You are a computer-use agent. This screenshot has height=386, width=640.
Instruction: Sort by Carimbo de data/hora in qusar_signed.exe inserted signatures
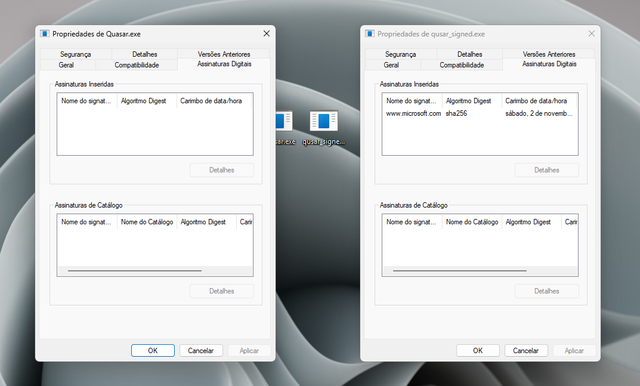pos(539,101)
